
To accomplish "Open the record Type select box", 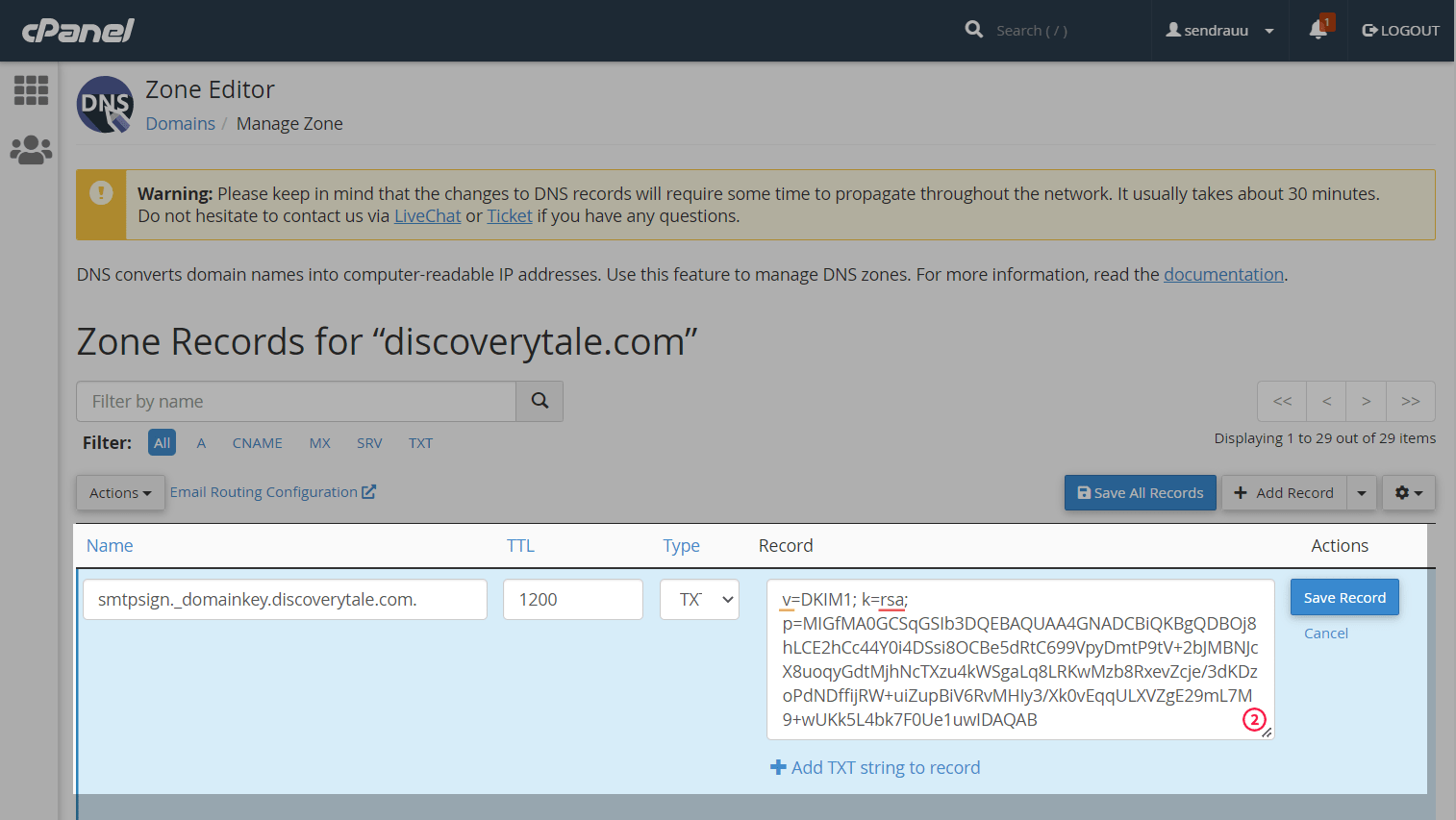I will [699, 600].
